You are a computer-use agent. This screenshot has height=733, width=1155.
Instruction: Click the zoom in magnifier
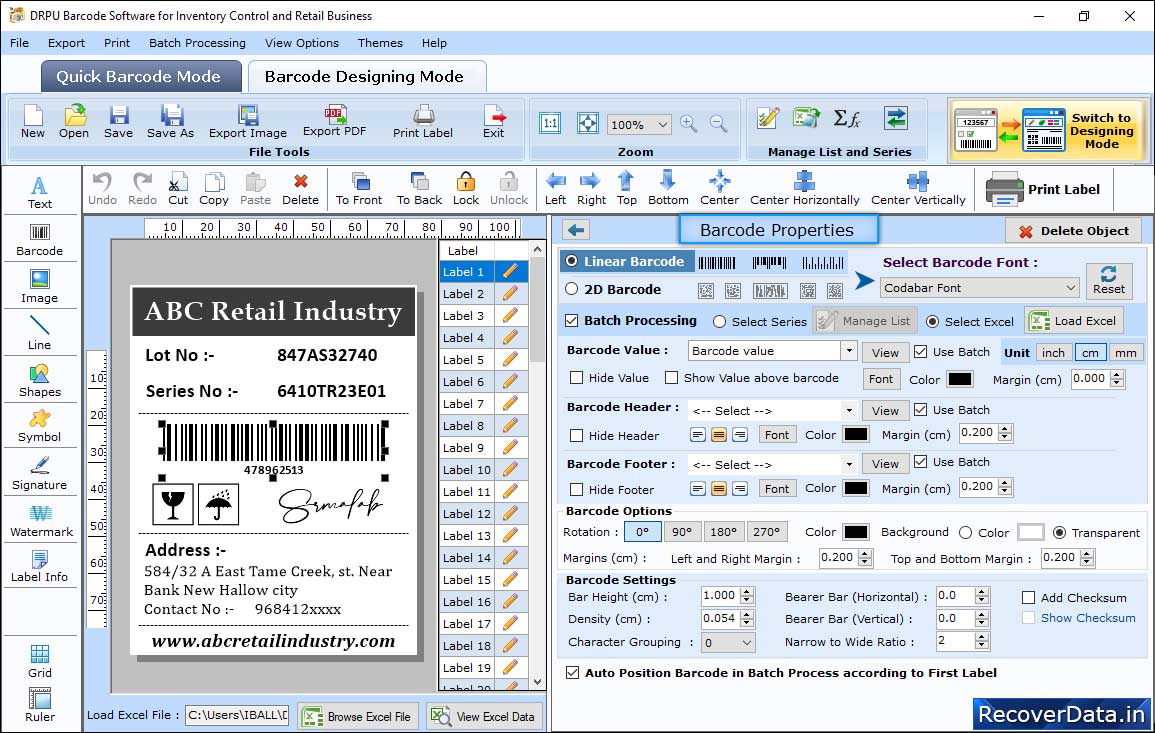[x=689, y=124]
